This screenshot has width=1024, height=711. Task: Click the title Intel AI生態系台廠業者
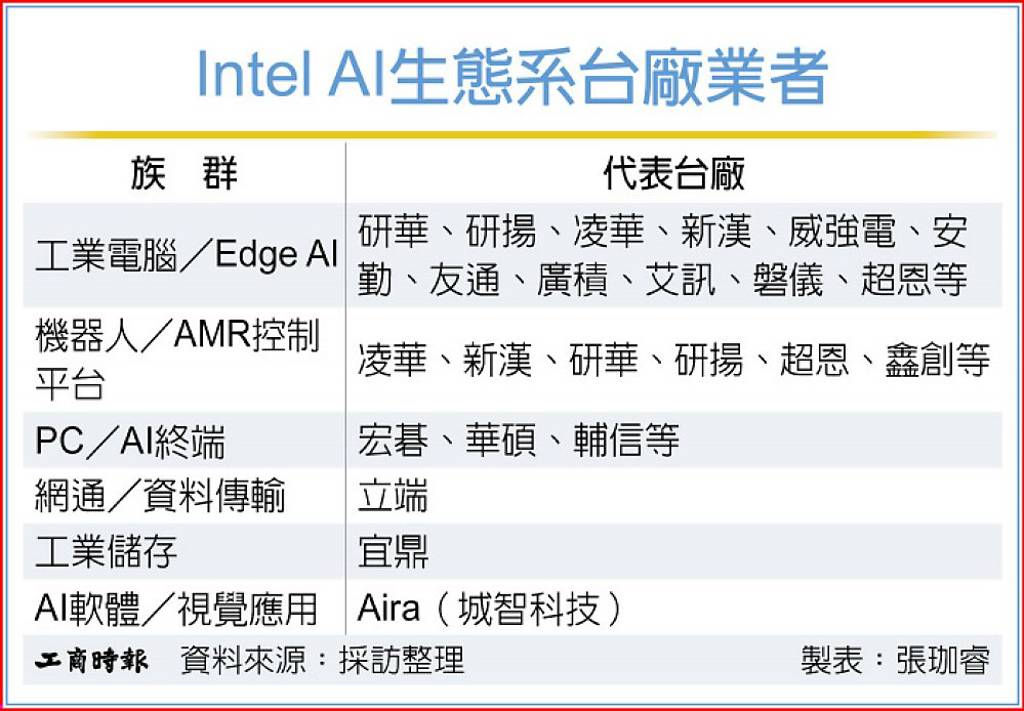click(x=512, y=76)
